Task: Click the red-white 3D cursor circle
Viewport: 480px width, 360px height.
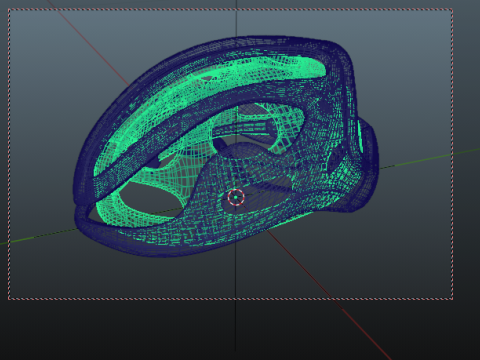Action: pyautogui.click(x=236, y=197)
